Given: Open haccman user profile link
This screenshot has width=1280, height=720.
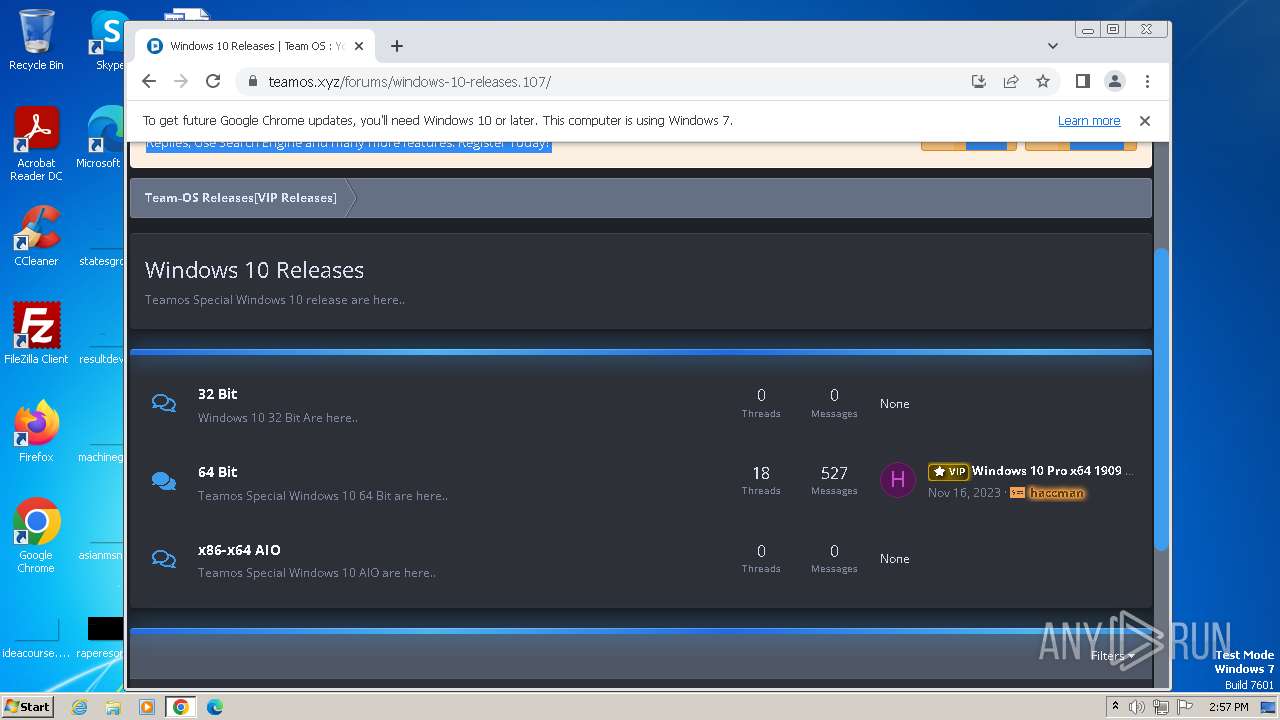Looking at the screenshot, I should [1057, 493].
